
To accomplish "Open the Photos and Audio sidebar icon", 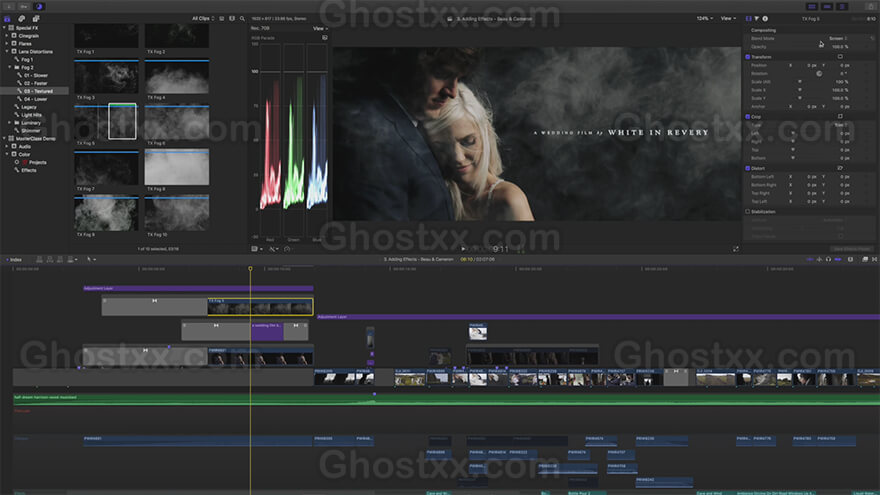I will coord(21,19).
